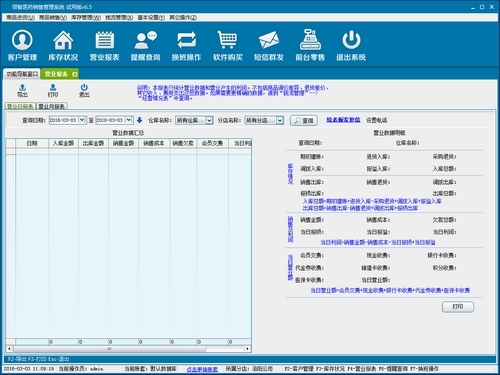Click 出库金额 column header
Viewport: 500px width, 375px height.
click(93, 143)
